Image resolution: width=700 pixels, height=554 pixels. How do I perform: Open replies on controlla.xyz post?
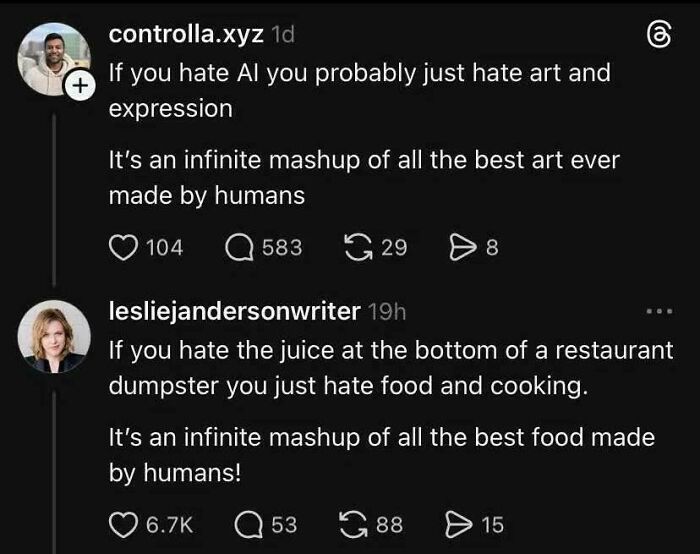pyautogui.click(x=240, y=247)
